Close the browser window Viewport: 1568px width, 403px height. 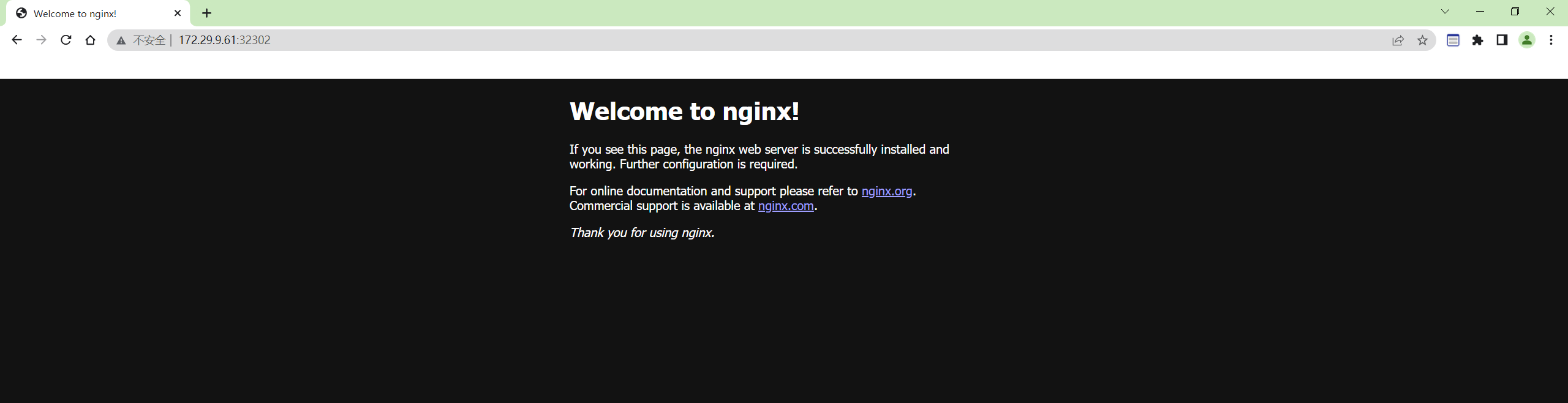1550,12
